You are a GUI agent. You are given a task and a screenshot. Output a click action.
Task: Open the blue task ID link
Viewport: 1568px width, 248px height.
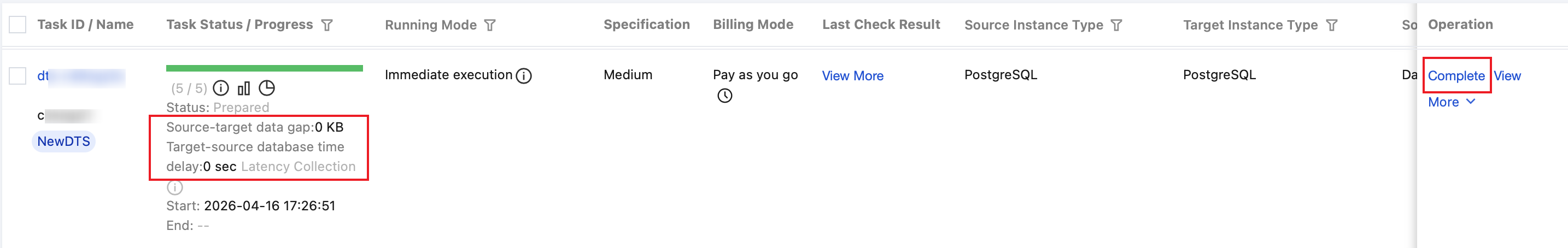coord(44,76)
